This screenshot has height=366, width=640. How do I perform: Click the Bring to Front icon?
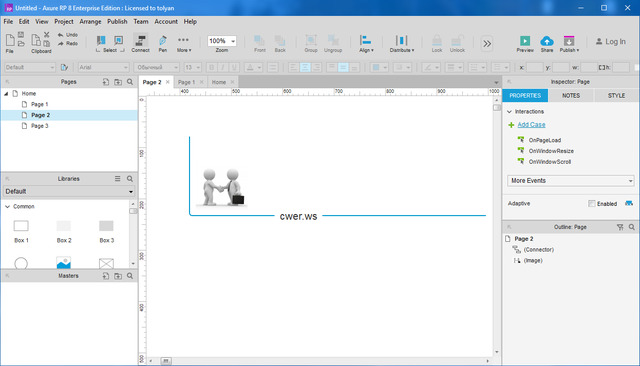(x=260, y=43)
